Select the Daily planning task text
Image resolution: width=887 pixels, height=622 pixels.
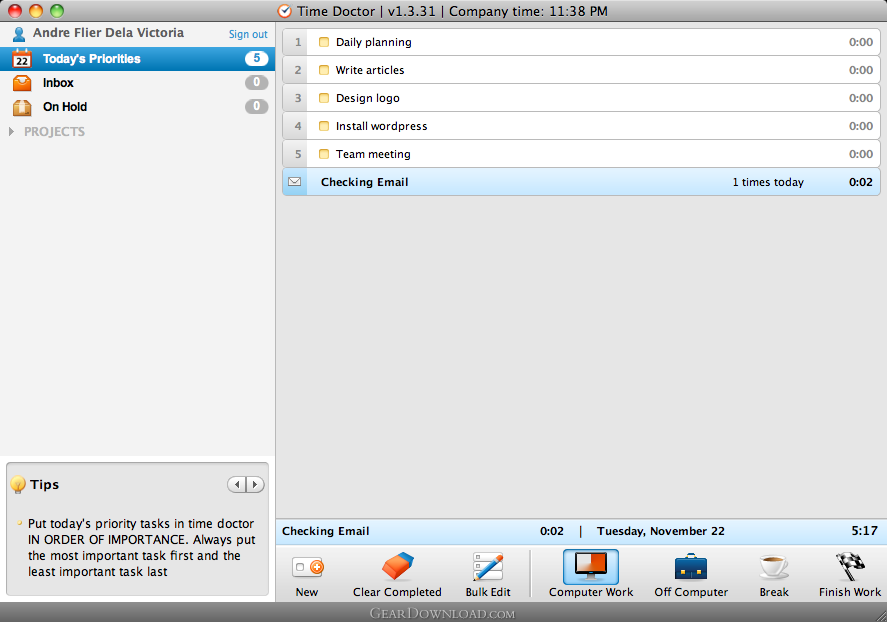coord(373,42)
